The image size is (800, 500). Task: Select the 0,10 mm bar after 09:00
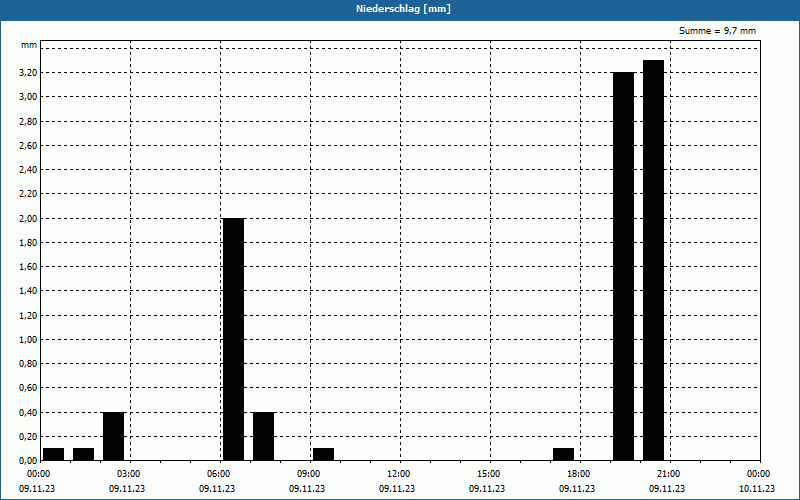pos(323,454)
